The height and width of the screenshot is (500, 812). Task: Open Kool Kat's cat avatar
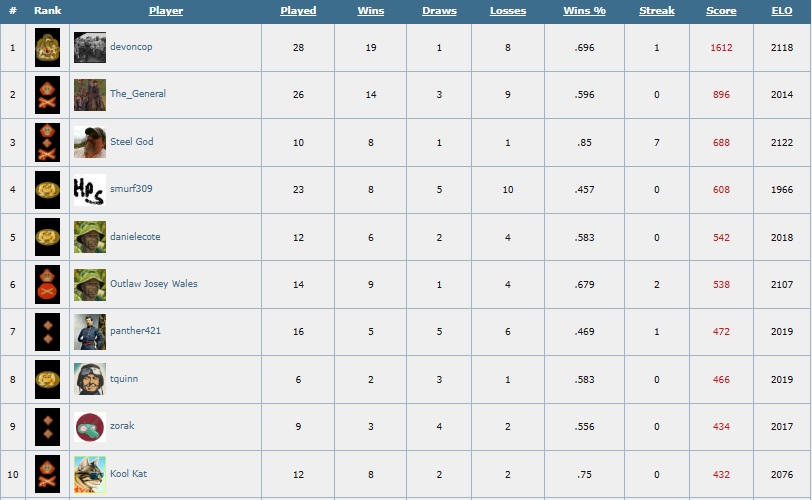click(90, 474)
